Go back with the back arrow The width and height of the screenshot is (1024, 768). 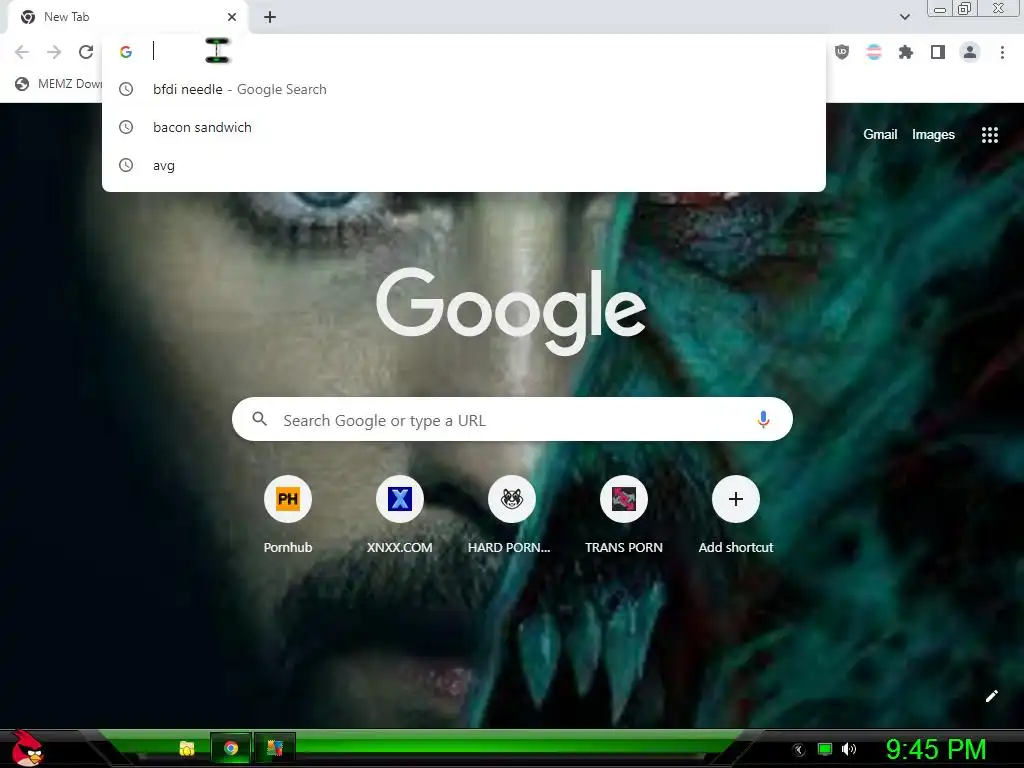coord(22,52)
